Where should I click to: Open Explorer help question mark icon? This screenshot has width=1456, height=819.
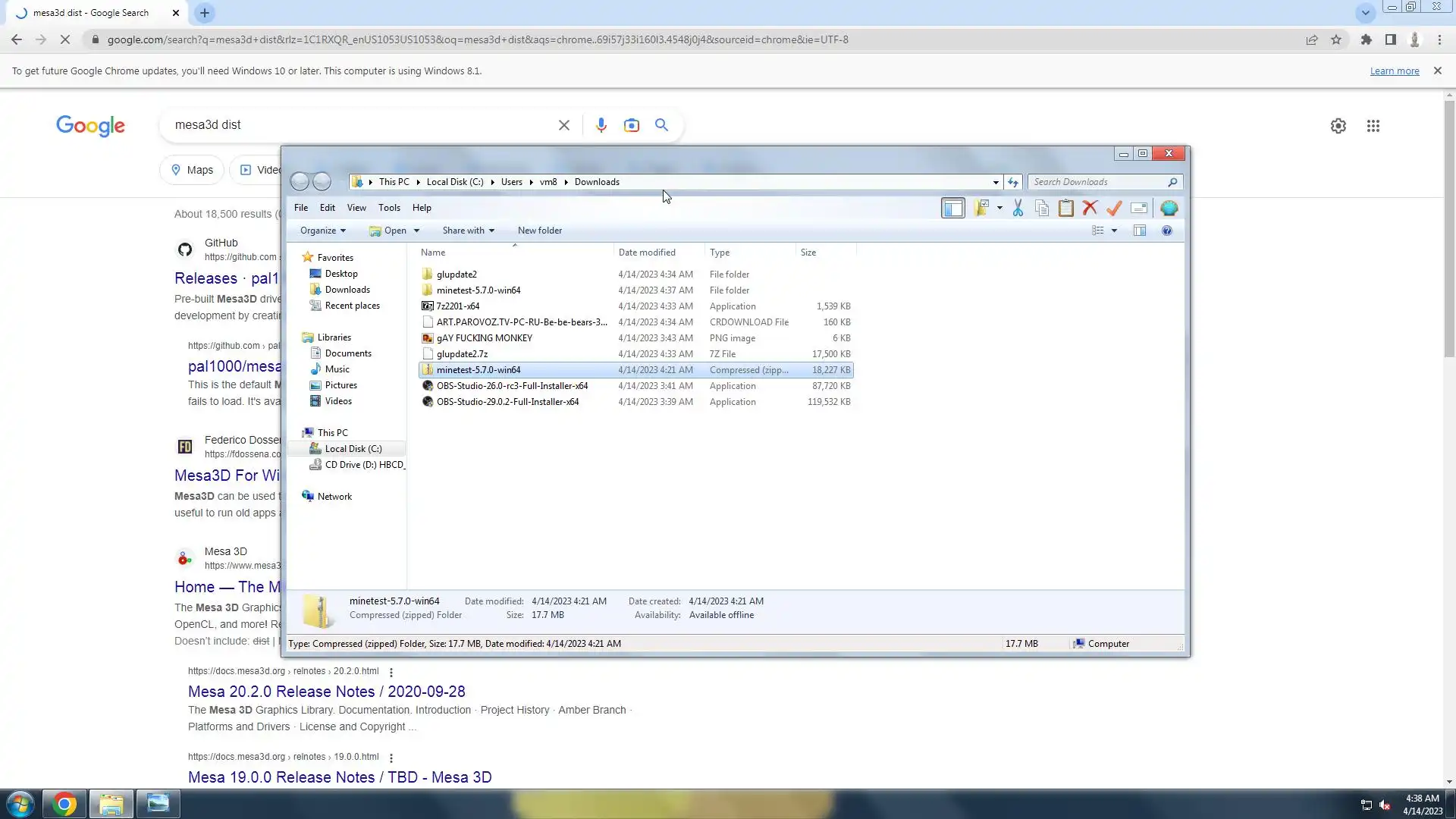tap(1166, 231)
